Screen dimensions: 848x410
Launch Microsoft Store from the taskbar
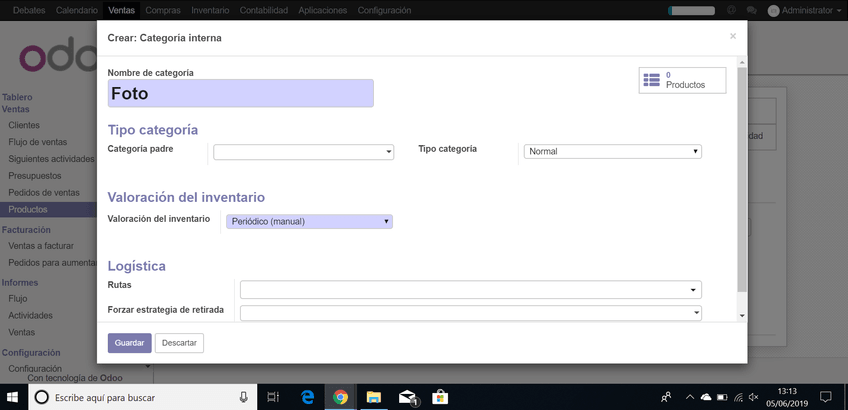point(440,397)
